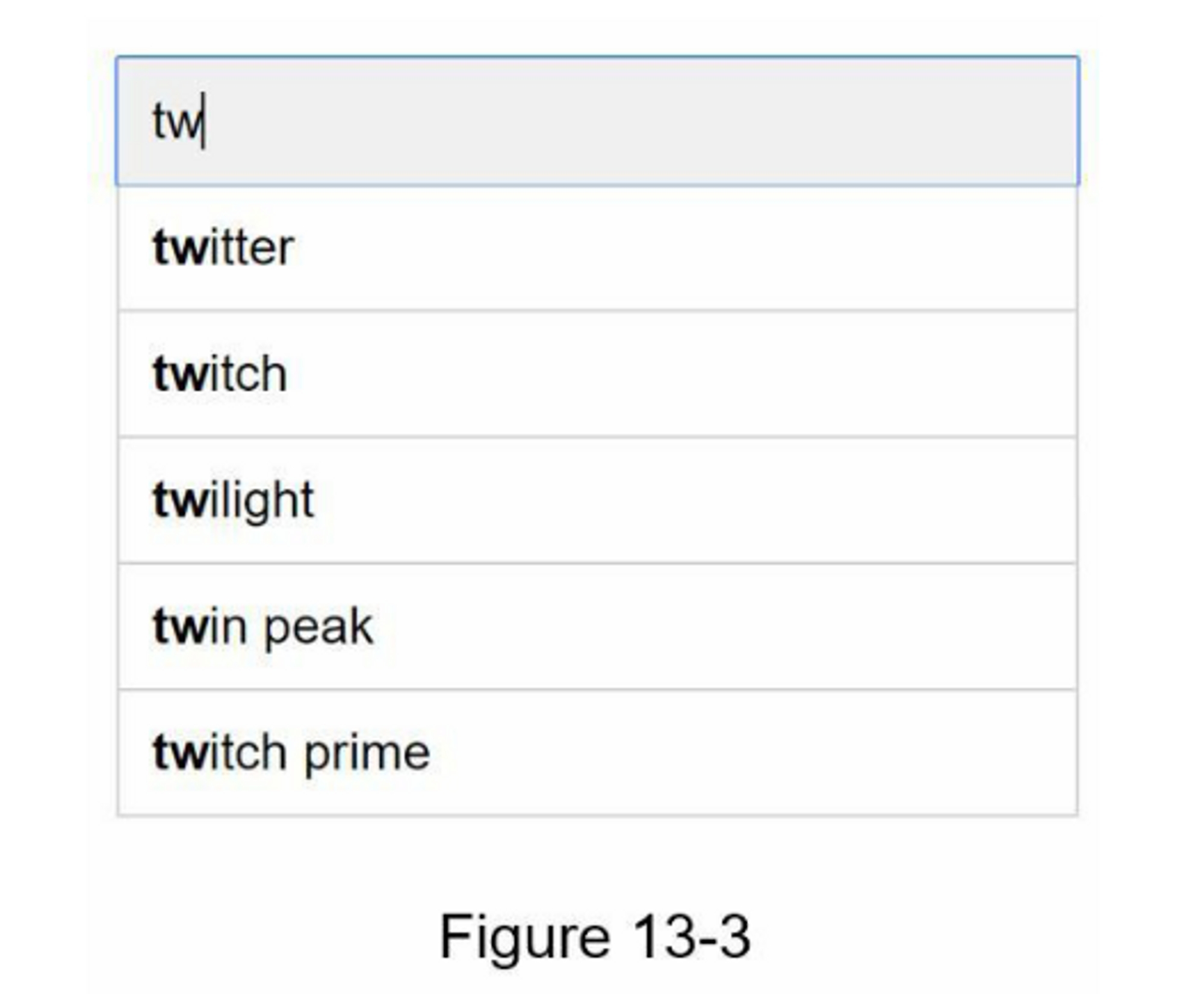Screen dimensions: 1204x994
Task: Click the search input field containing "tw"
Action: [596, 121]
